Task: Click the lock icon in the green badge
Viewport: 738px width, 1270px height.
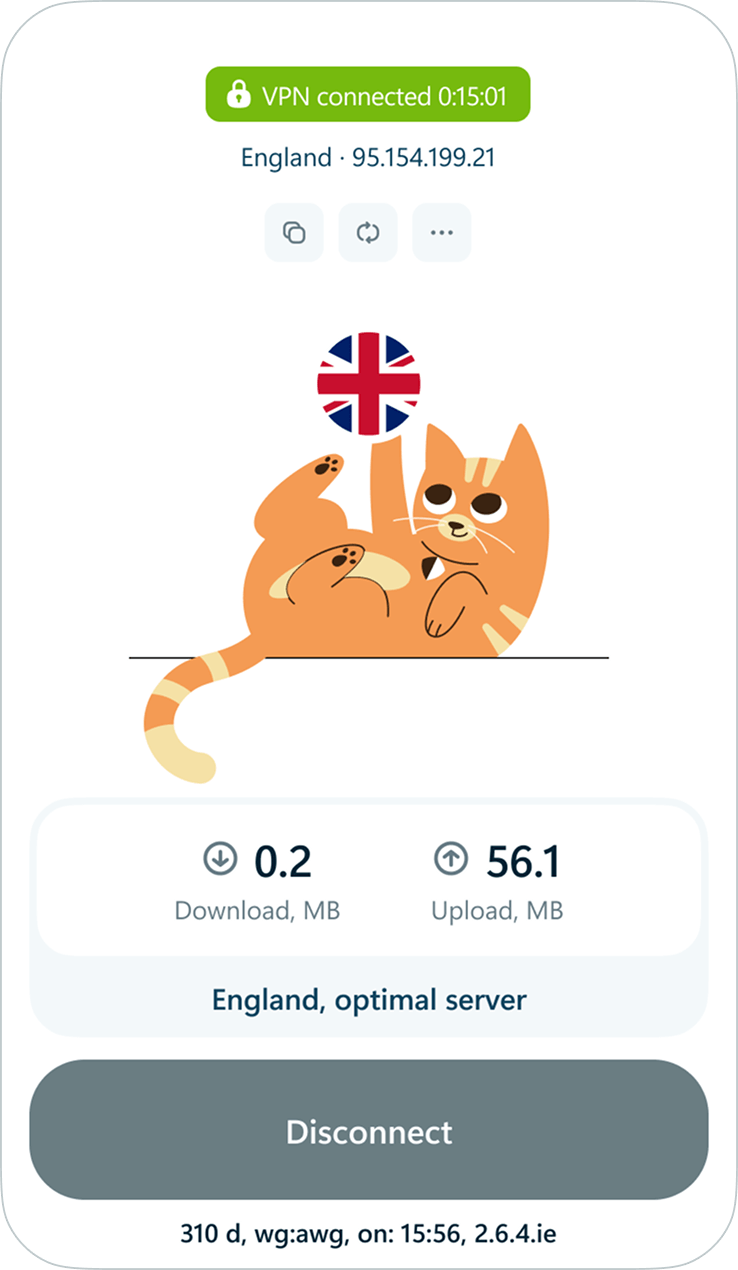Action: point(238,96)
